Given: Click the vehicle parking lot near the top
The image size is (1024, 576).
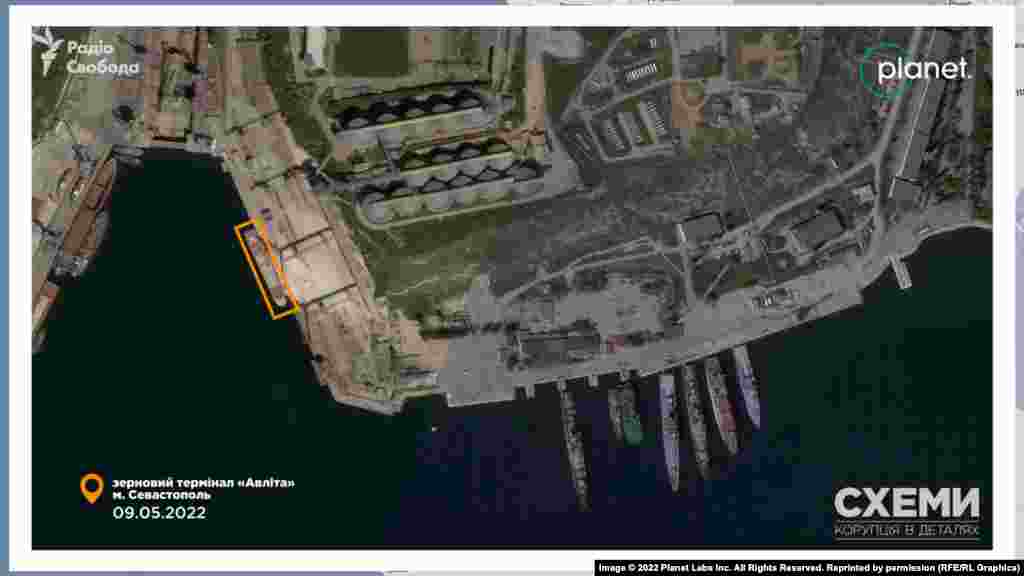Looking at the screenshot, I should pyautogui.click(x=630, y=125).
